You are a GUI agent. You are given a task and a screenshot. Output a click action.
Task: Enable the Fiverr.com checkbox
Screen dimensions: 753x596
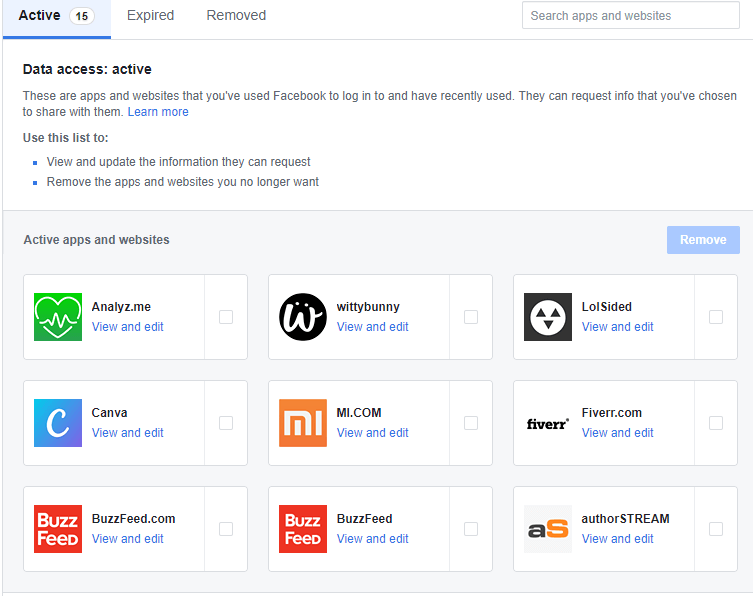coord(716,423)
